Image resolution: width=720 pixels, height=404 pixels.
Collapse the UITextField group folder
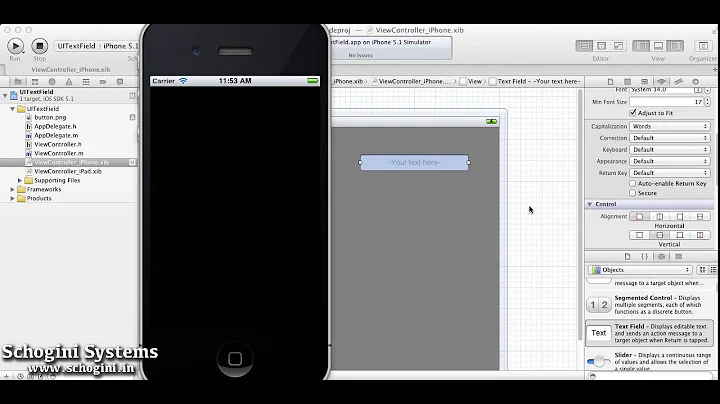click(x=12, y=109)
